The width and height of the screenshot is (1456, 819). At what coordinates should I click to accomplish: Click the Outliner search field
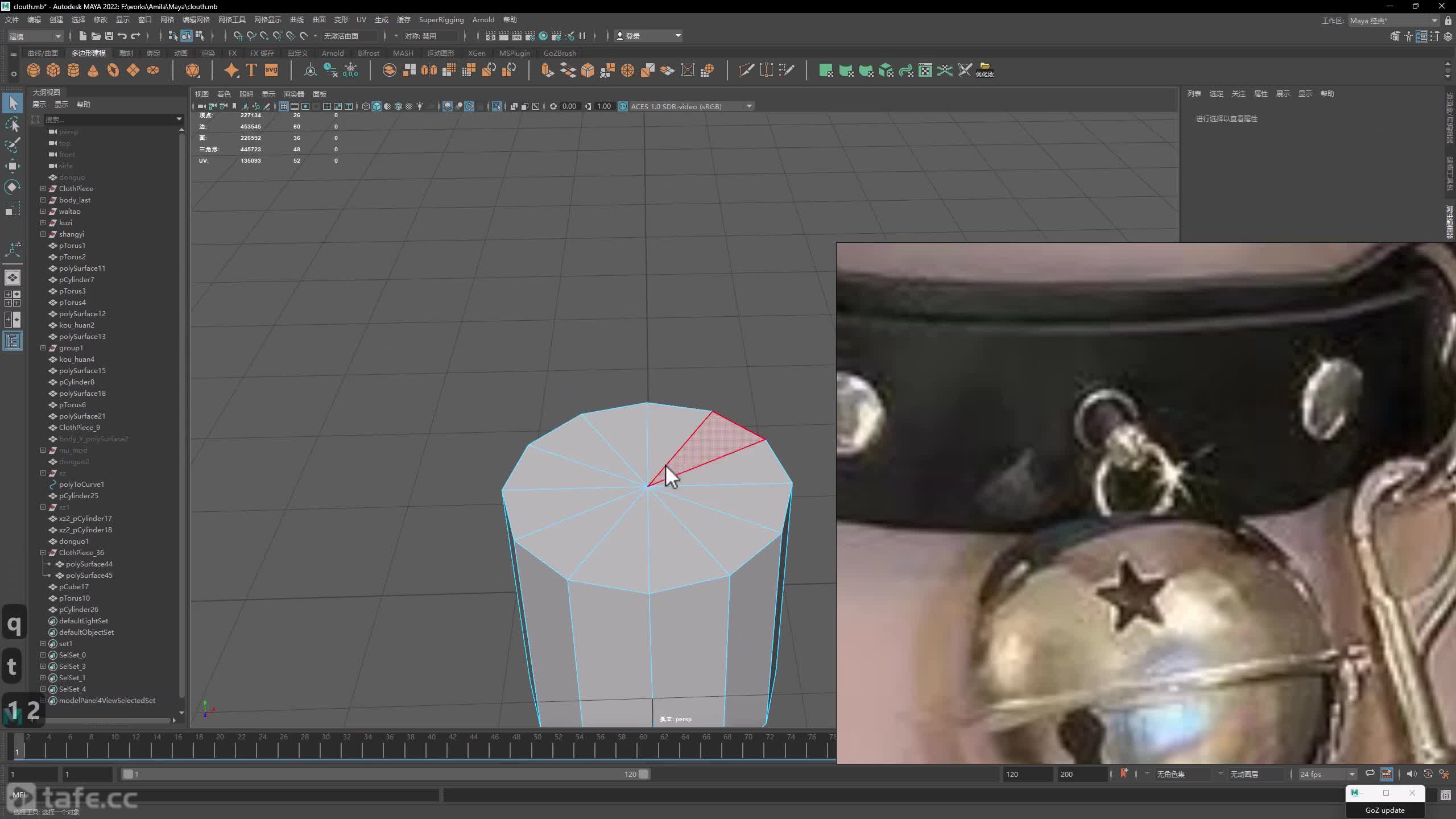tap(111, 119)
